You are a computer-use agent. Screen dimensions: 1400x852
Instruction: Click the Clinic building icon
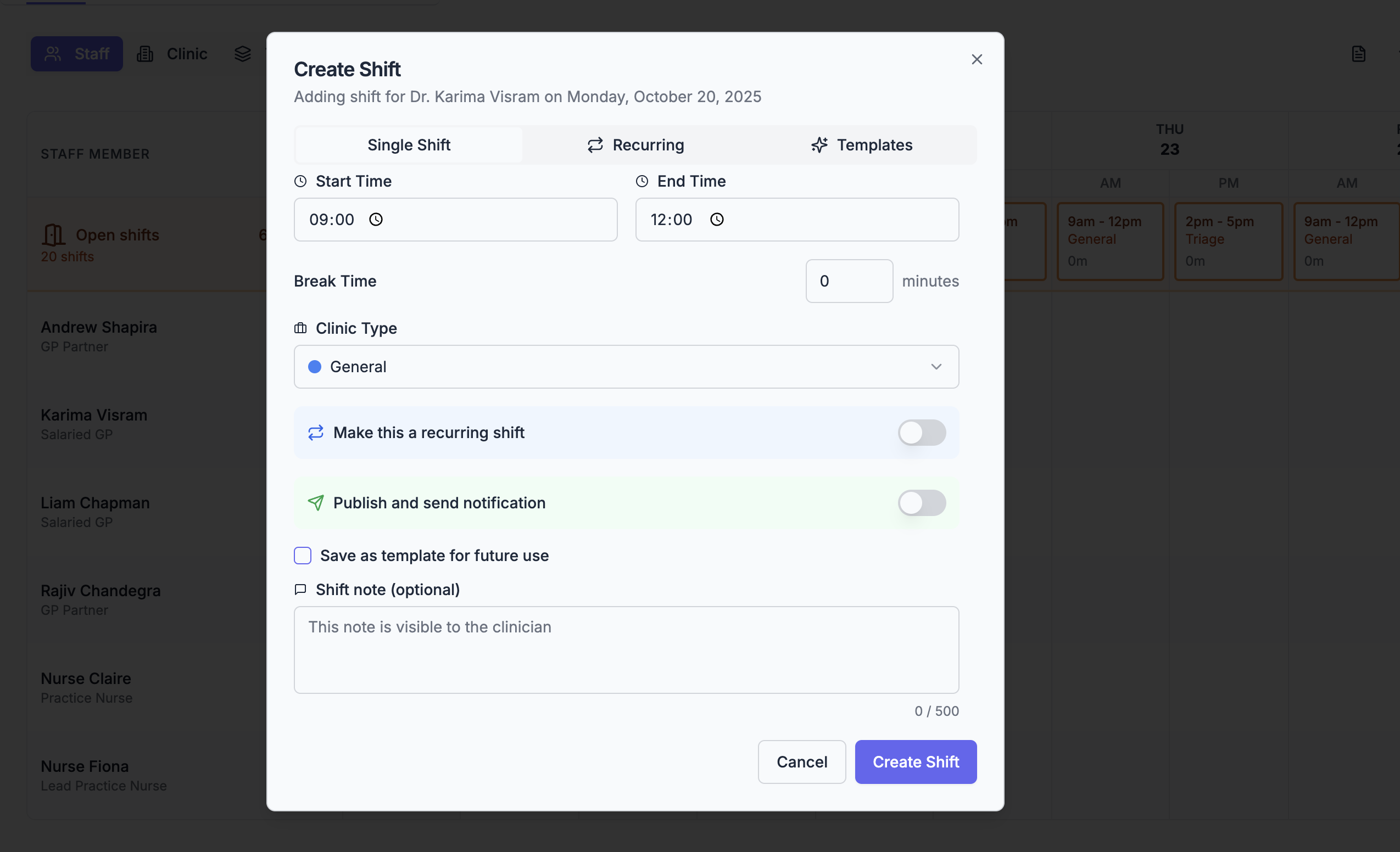[145, 54]
